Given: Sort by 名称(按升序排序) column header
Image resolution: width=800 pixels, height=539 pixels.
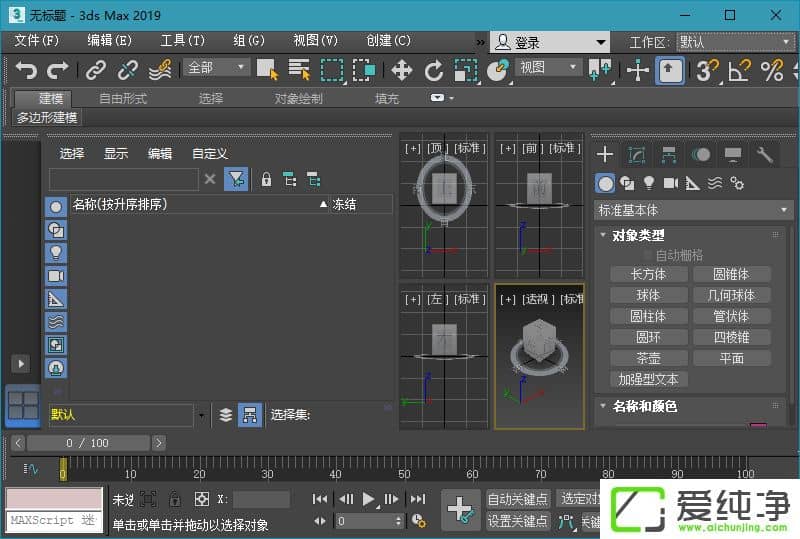Looking at the screenshot, I should (200, 205).
